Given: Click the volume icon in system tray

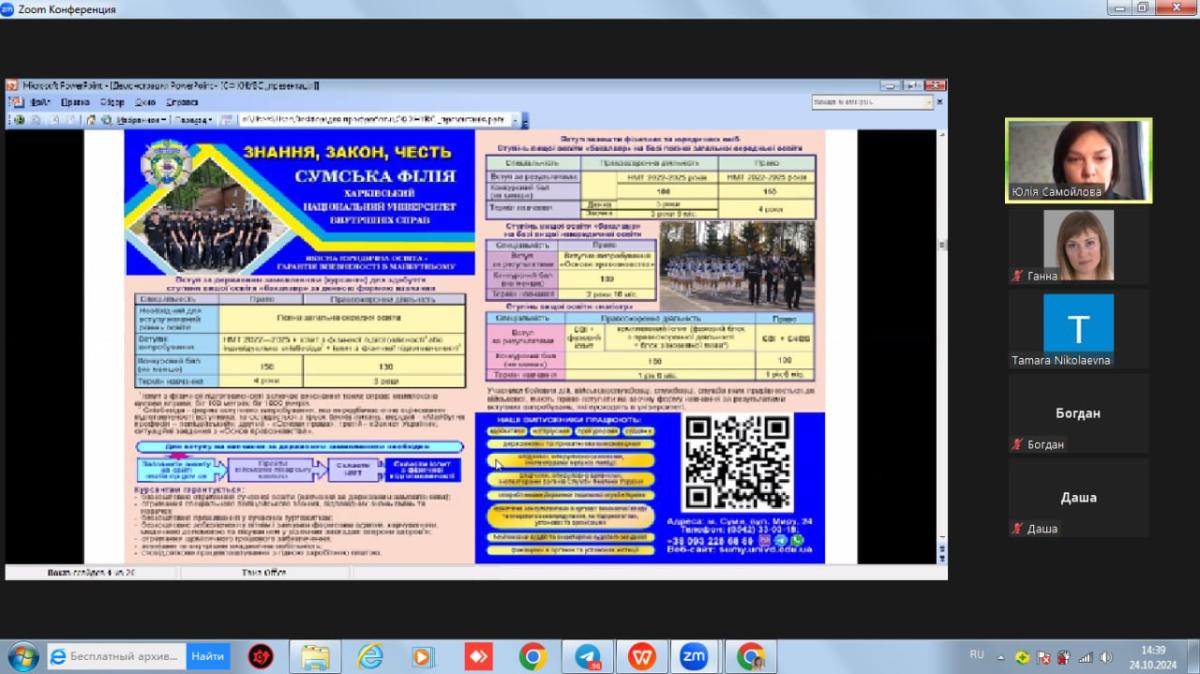Looking at the screenshot, I should 1106,657.
